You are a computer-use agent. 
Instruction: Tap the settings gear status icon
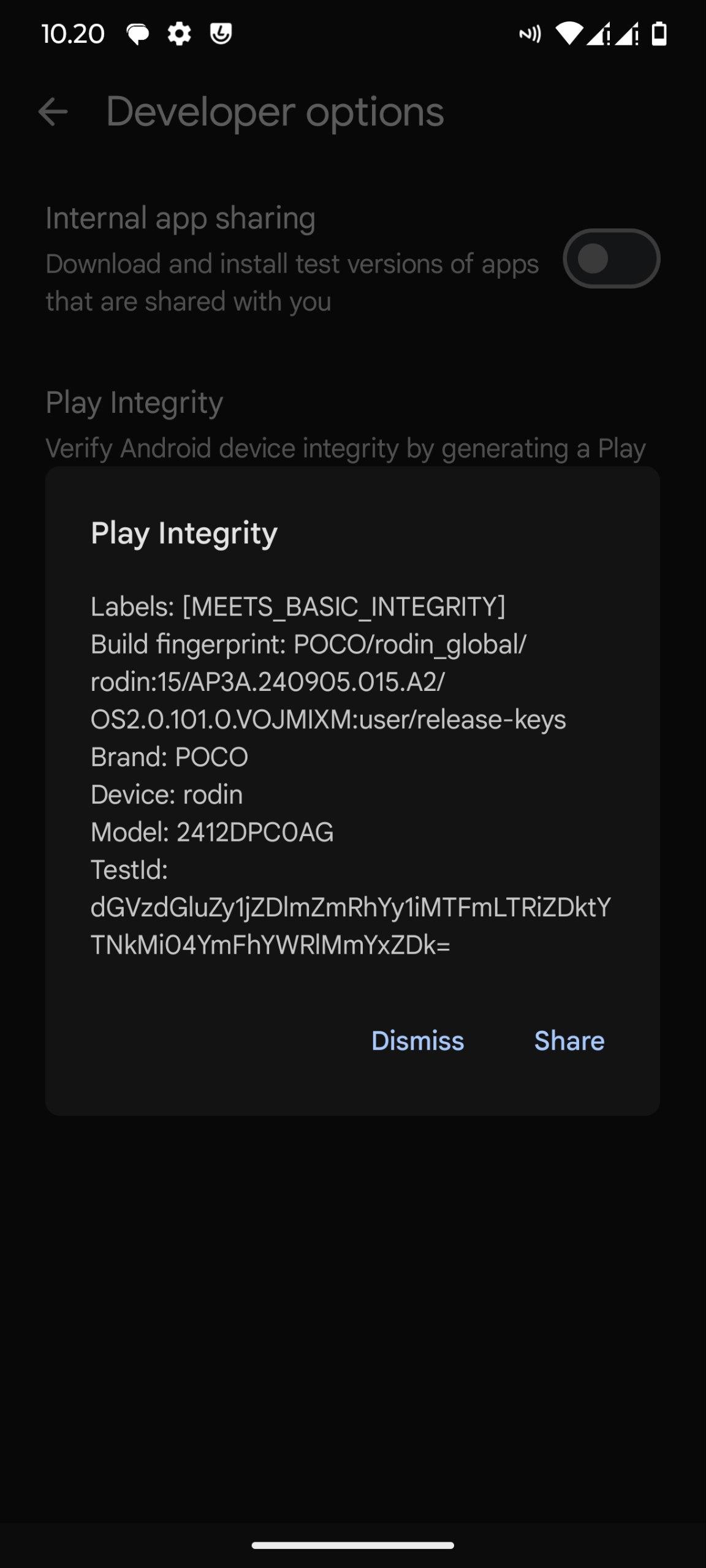(179, 34)
